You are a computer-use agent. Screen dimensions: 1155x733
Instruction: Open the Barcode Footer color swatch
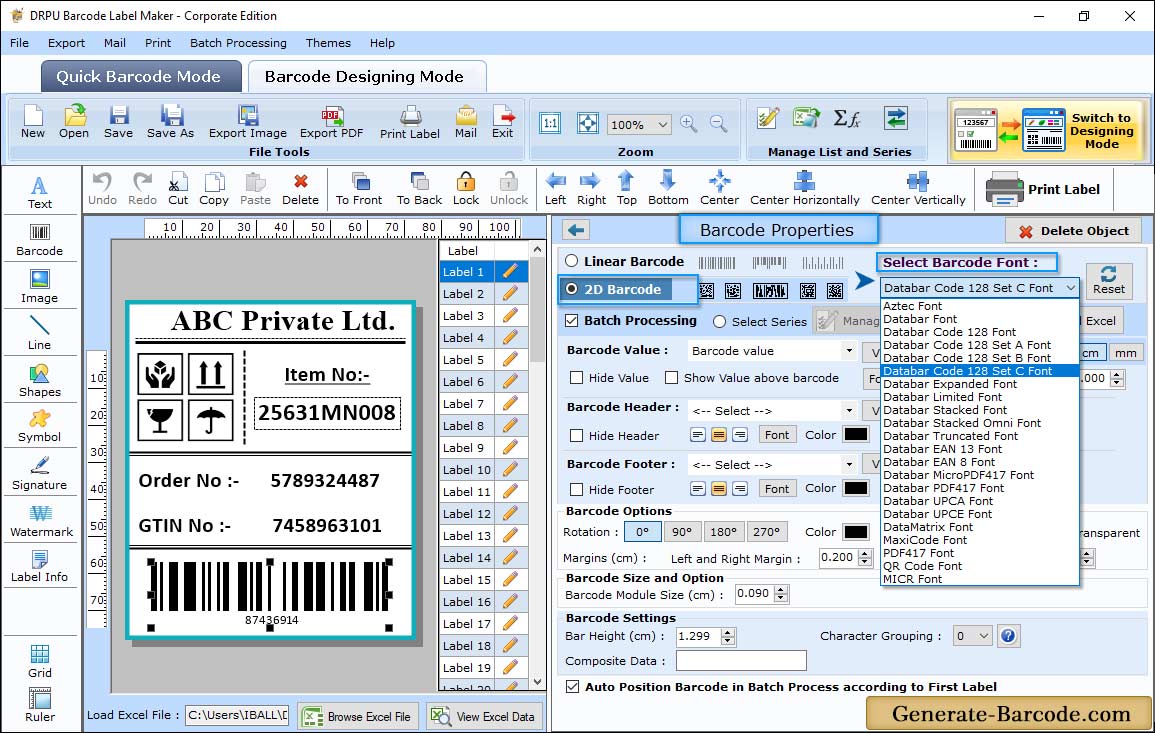(856, 488)
